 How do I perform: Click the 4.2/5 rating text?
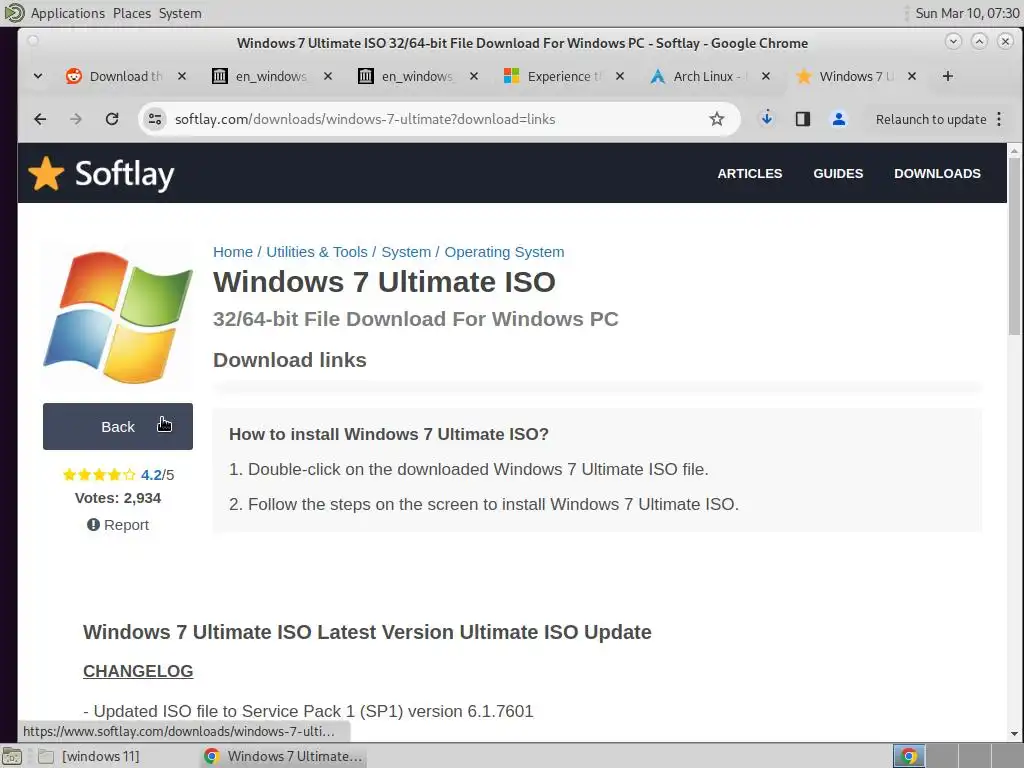click(x=157, y=475)
